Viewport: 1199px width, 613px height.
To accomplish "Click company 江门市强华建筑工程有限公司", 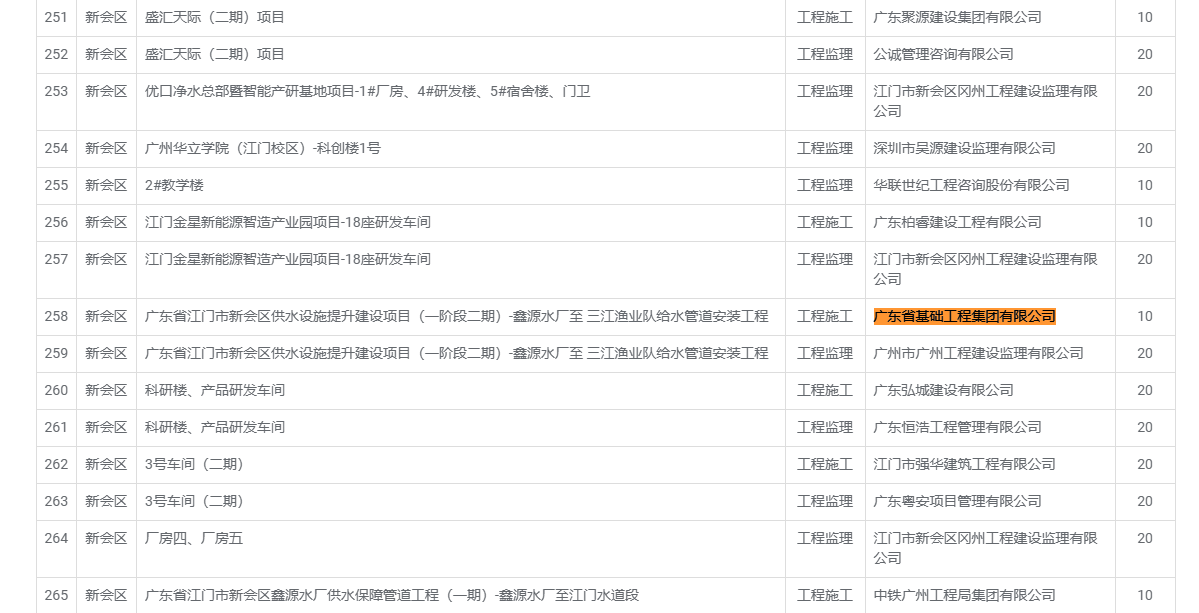I will pyautogui.click(x=964, y=464).
